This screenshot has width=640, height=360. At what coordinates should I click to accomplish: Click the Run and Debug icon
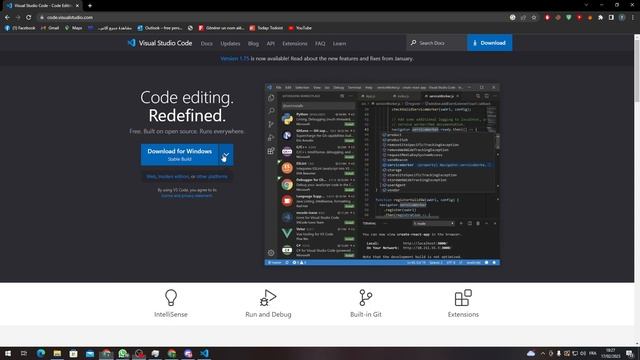[x=268, y=297]
